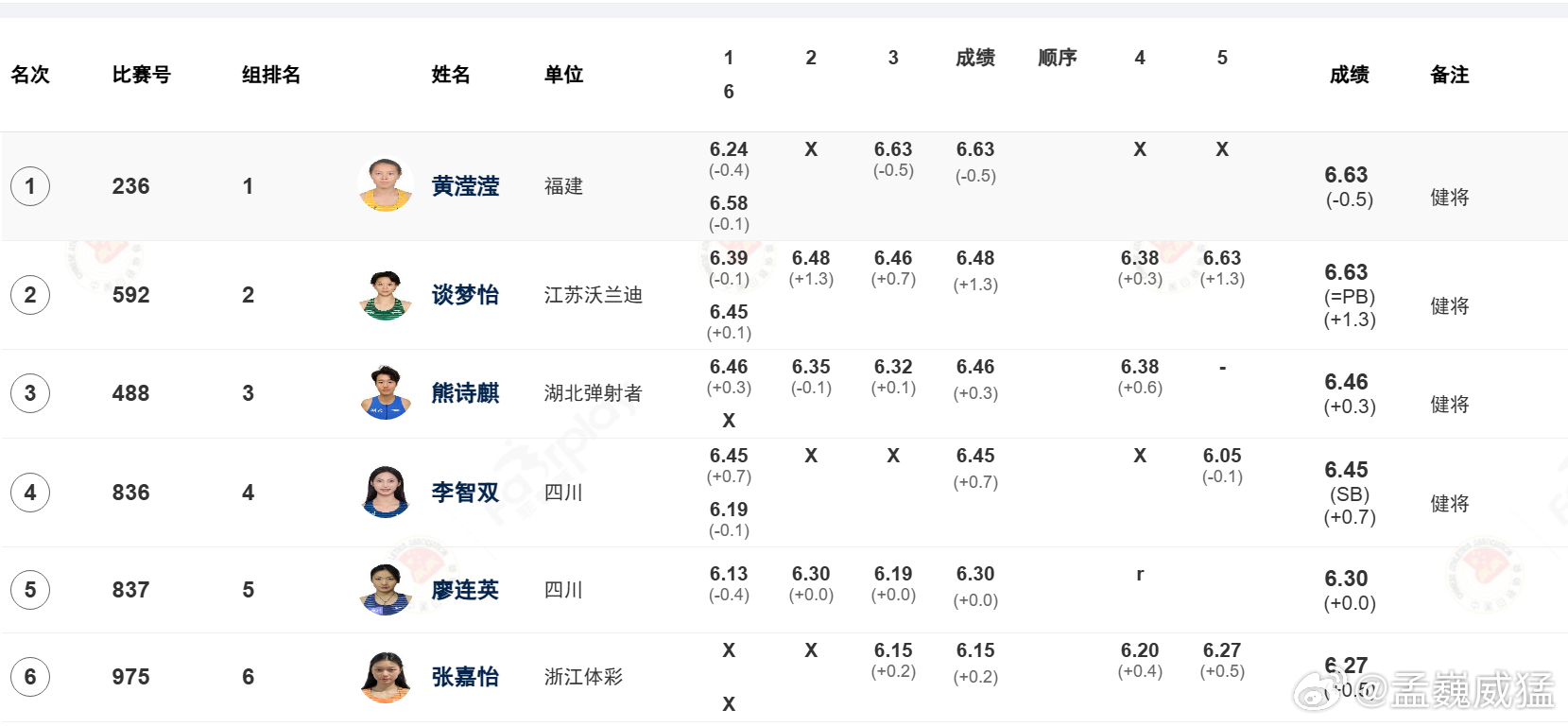Screen dimensions: 1568x727
Task: Click the photo of 廖连英
Action: coord(386,589)
